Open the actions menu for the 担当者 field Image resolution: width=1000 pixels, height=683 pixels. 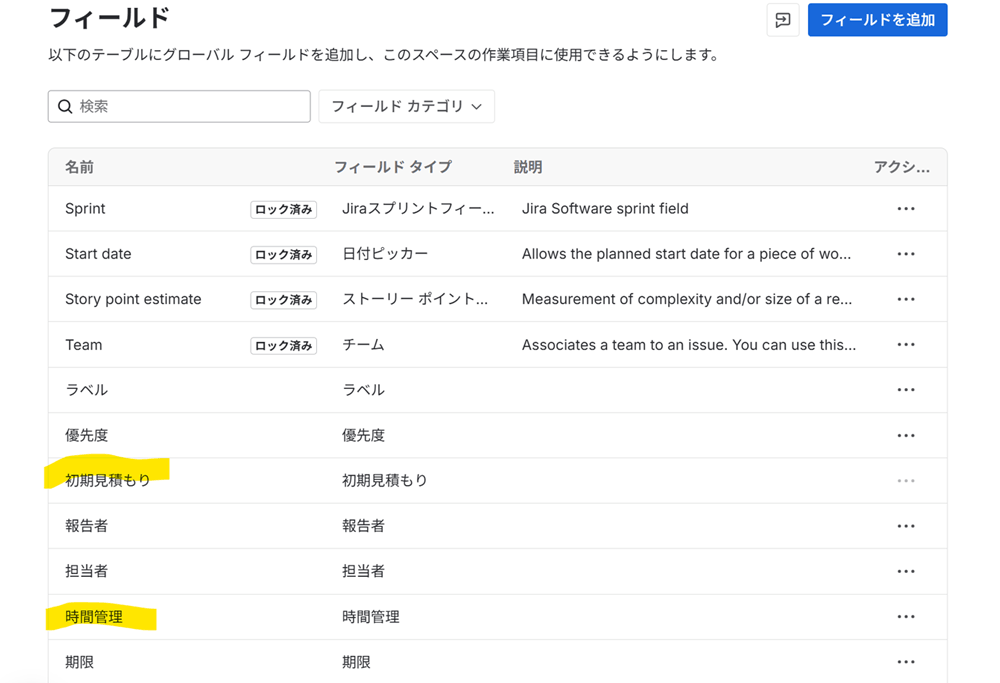906,571
